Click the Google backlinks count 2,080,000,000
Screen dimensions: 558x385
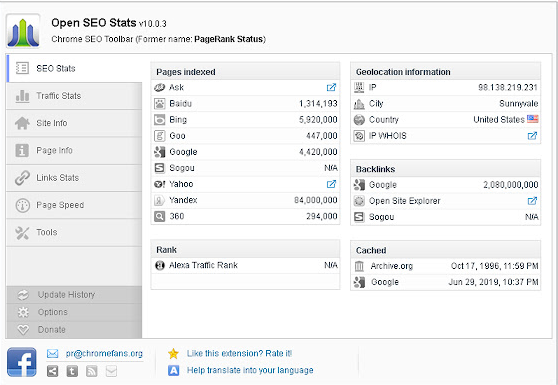coord(511,185)
